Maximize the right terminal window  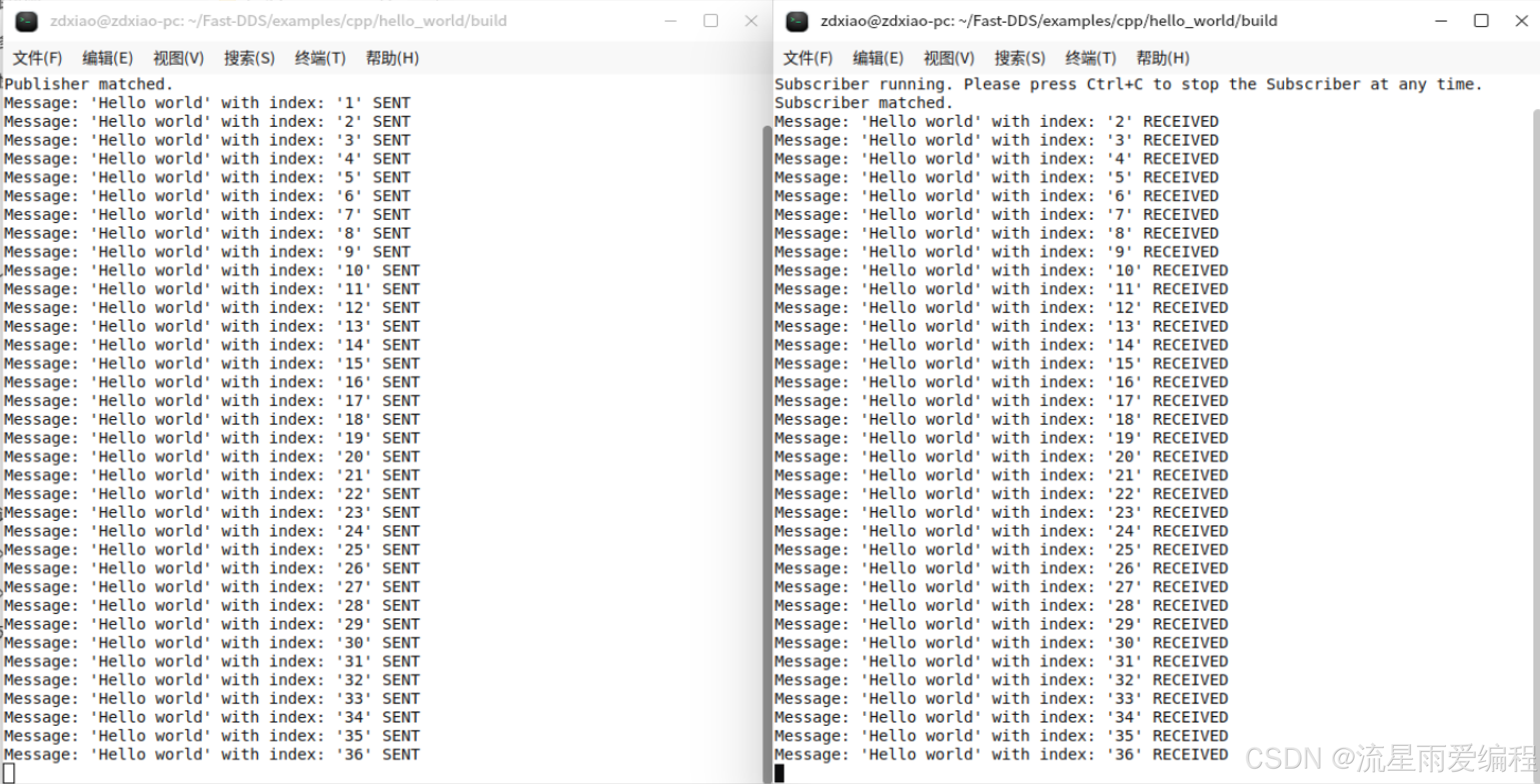click(x=1481, y=21)
